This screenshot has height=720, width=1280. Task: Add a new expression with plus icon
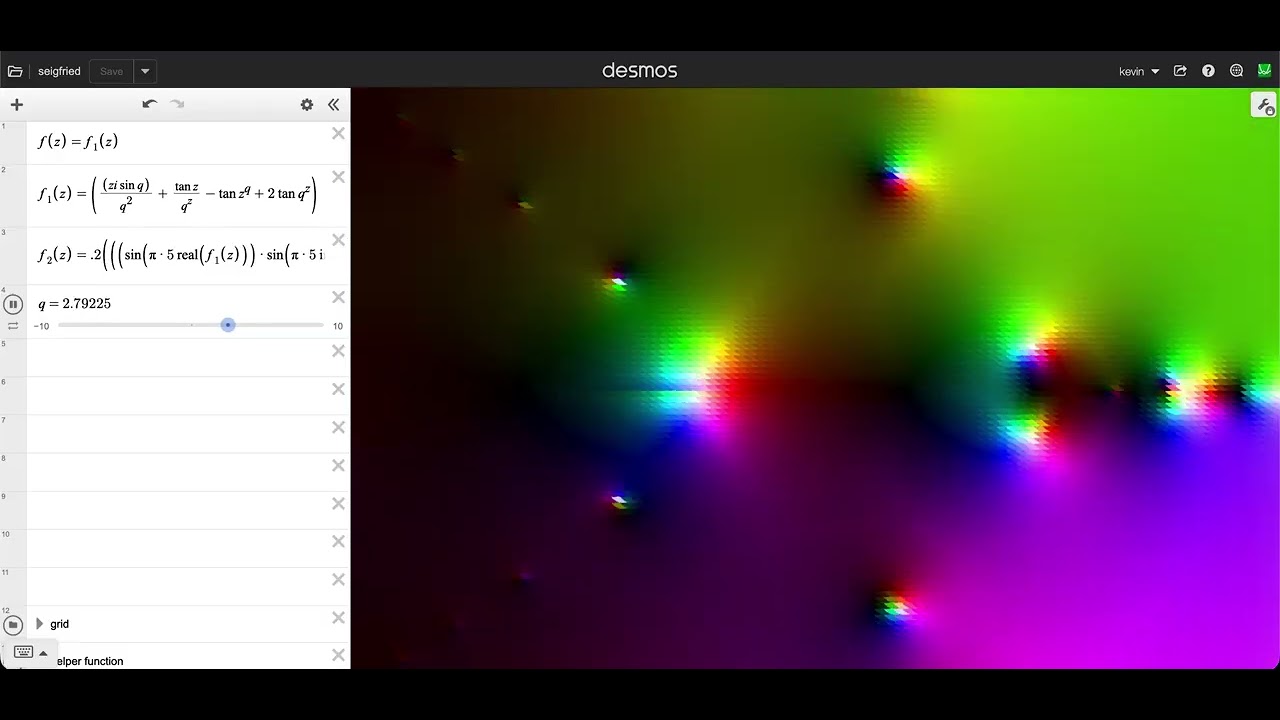tap(16, 104)
